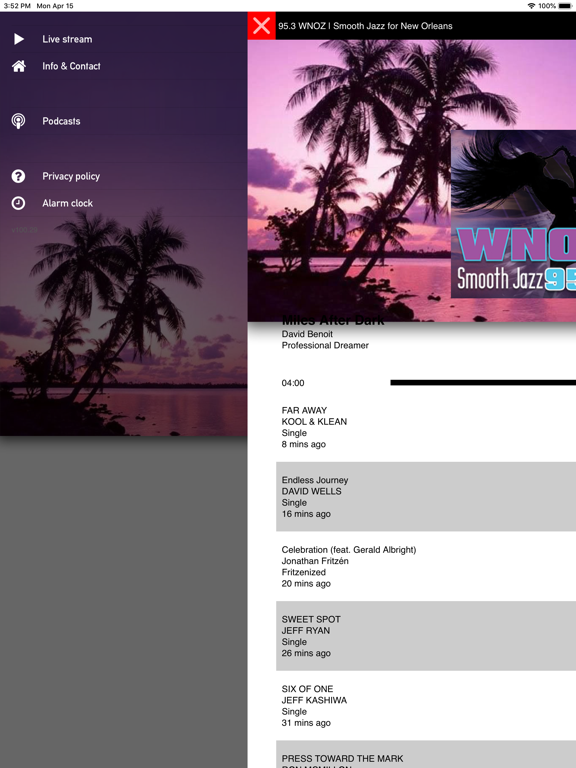Tap the Live stream play icon
Viewport: 576px width, 768px height.
19,39
